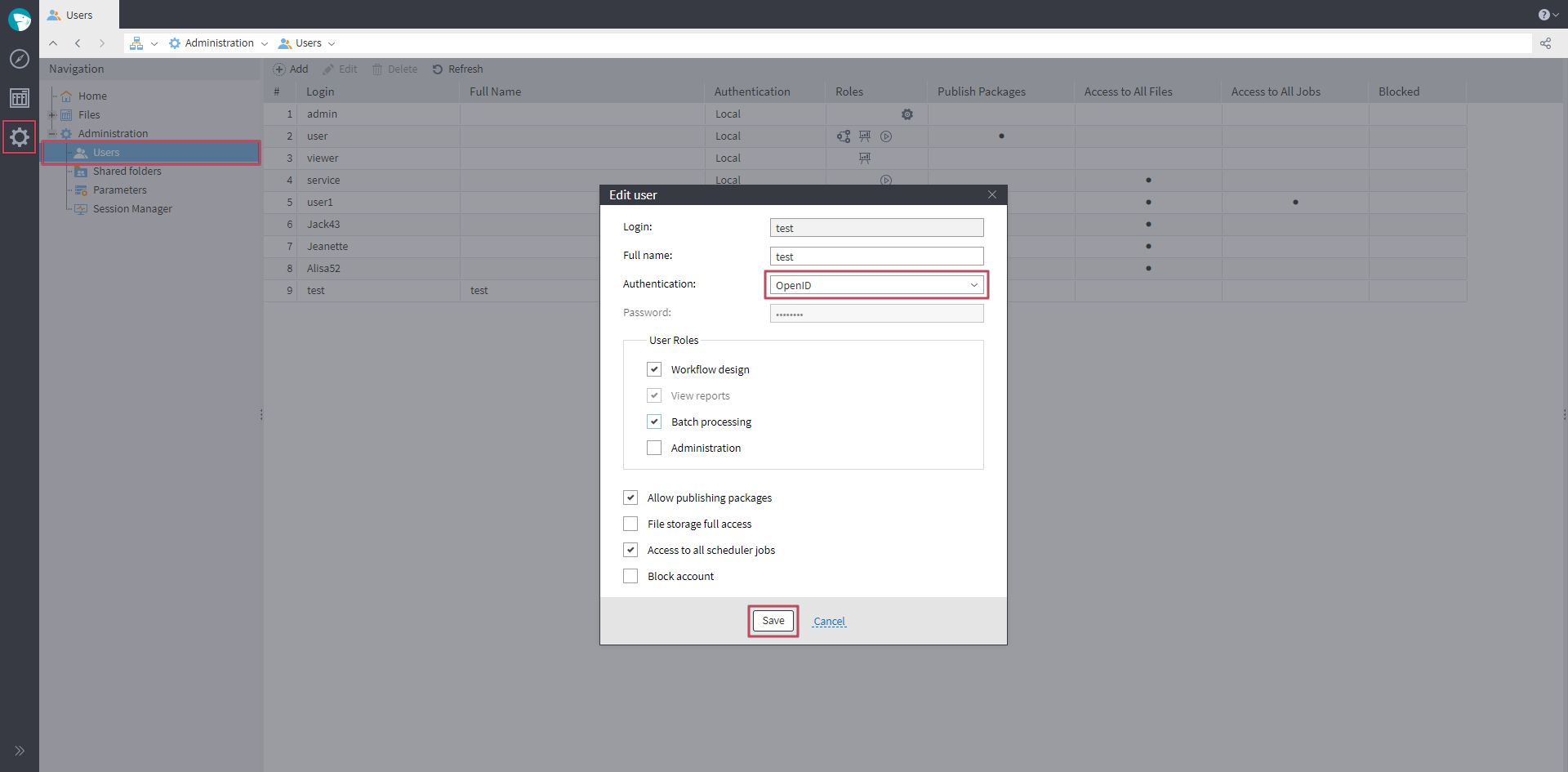Image resolution: width=1568 pixels, height=772 pixels.
Task: Toggle Batch processing role checkbox
Action: coord(654,422)
